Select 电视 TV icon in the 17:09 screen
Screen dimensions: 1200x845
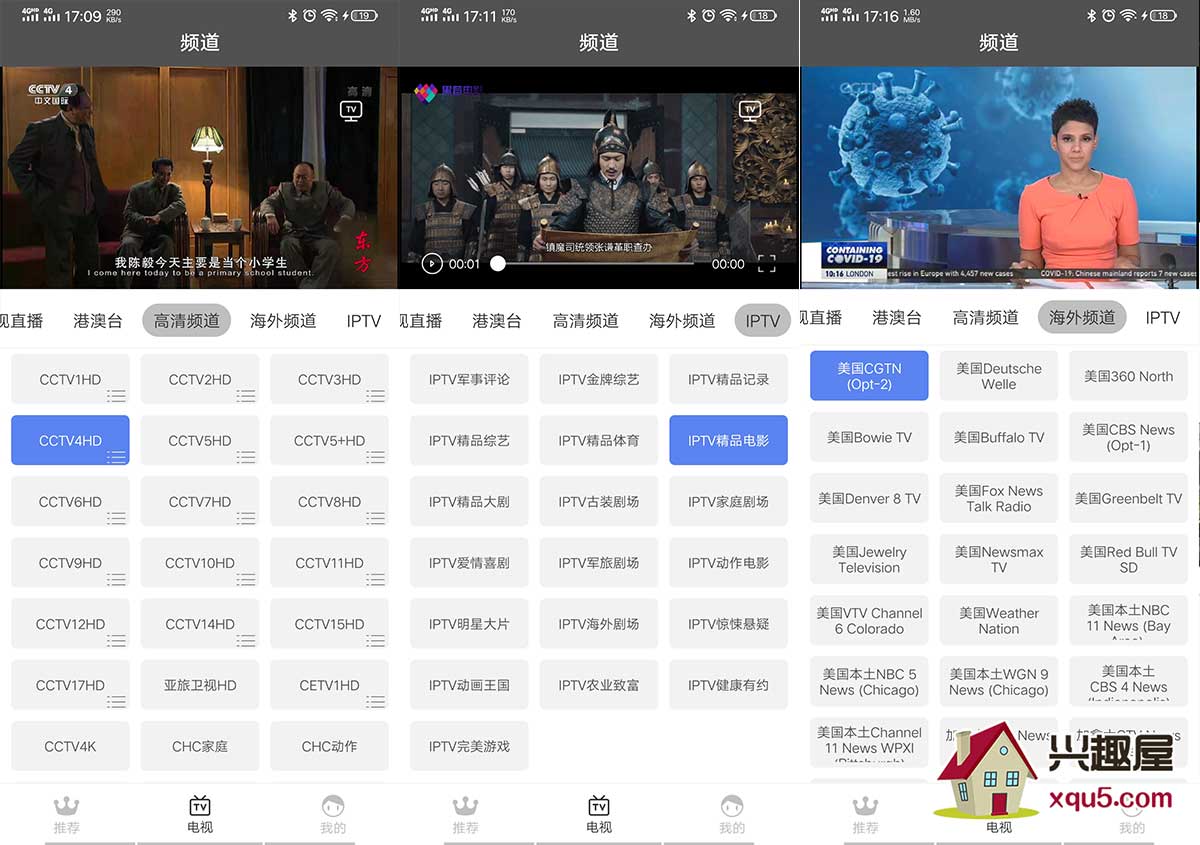(x=200, y=805)
